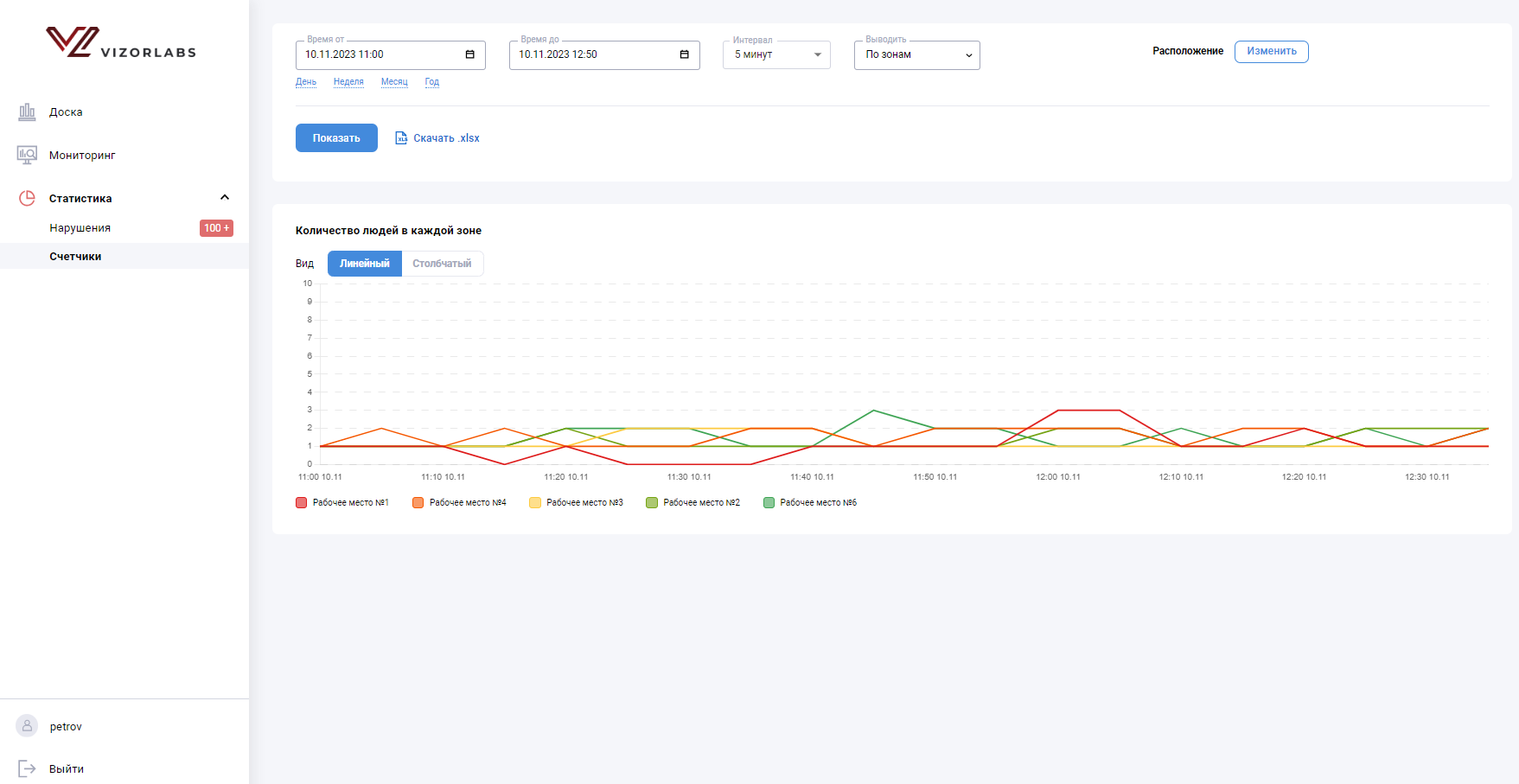Collapse the Статистика menu section
This screenshot has height=784, width=1519.
pyautogui.click(x=225, y=198)
